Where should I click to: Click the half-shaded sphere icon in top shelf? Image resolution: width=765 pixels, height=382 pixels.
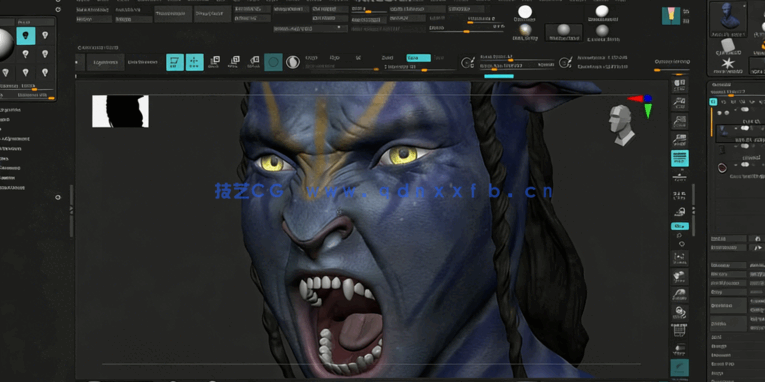coord(293,62)
